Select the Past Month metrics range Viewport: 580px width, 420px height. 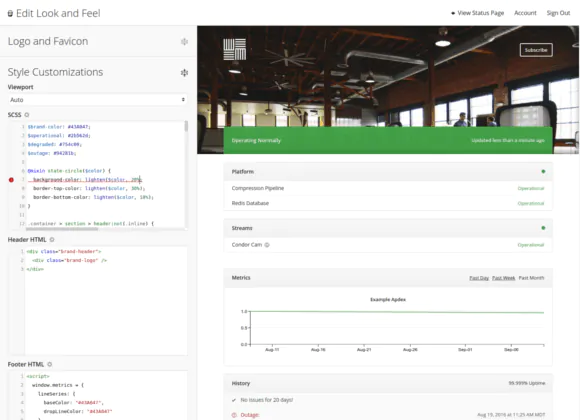pos(531,278)
